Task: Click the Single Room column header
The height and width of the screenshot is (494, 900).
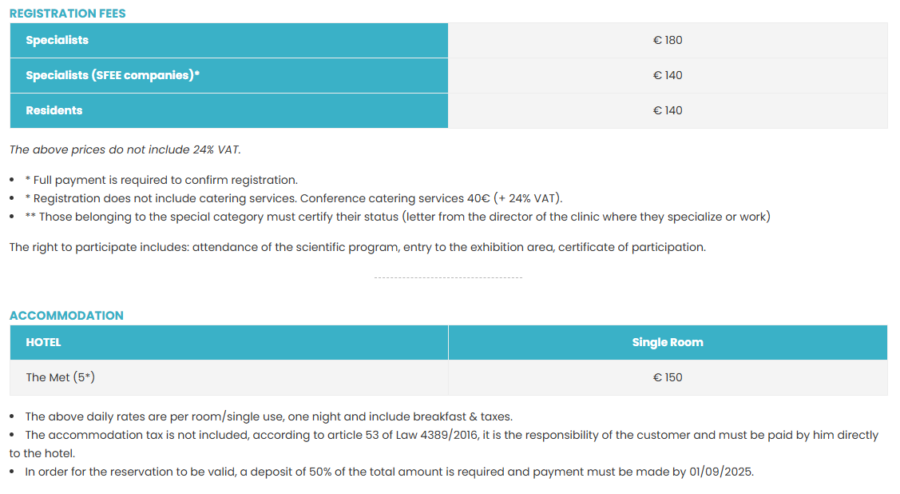Action: pyautogui.click(x=668, y=343)
